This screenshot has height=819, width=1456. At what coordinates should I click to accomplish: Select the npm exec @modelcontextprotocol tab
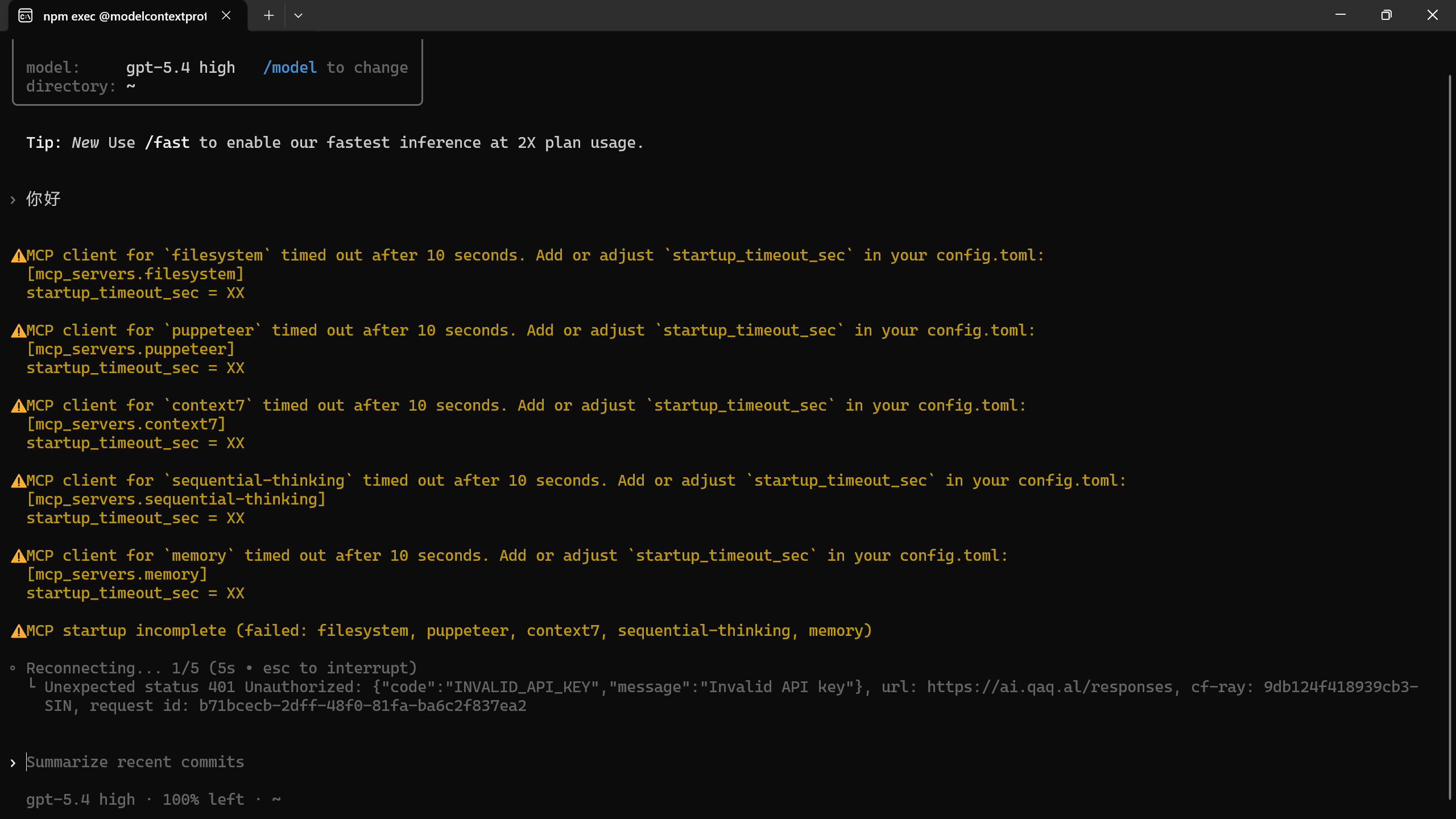128,16
